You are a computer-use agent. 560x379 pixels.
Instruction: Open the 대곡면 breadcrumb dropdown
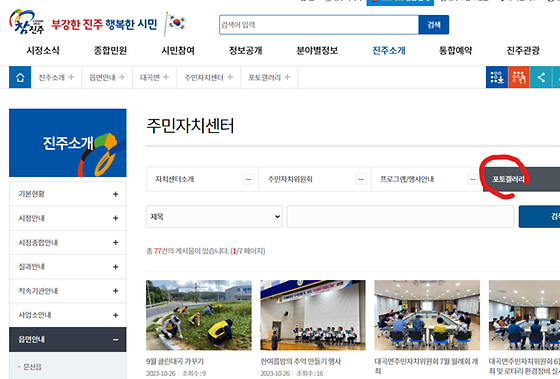pyautogui.click(x=154, y=77)
